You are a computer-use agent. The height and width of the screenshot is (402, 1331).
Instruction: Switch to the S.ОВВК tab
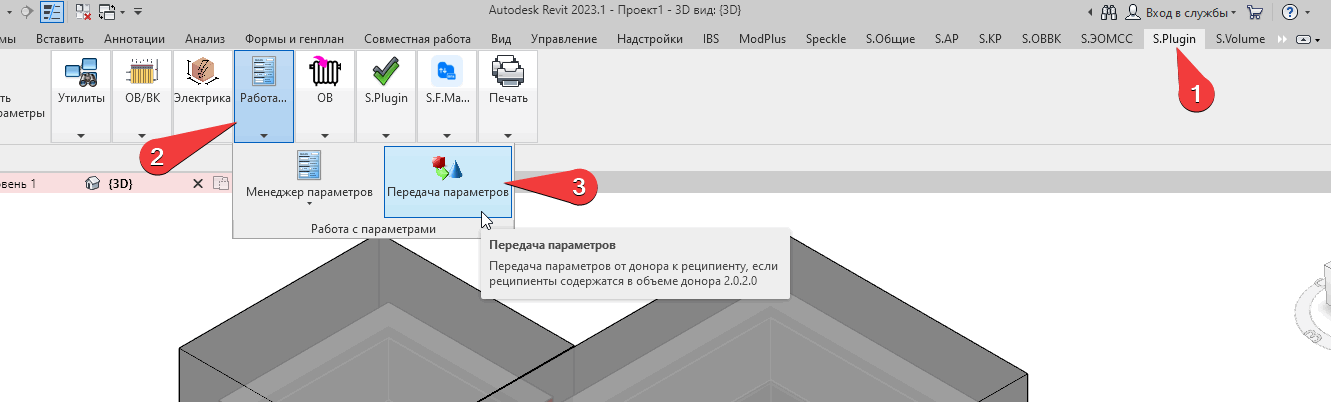[1042, 39]
